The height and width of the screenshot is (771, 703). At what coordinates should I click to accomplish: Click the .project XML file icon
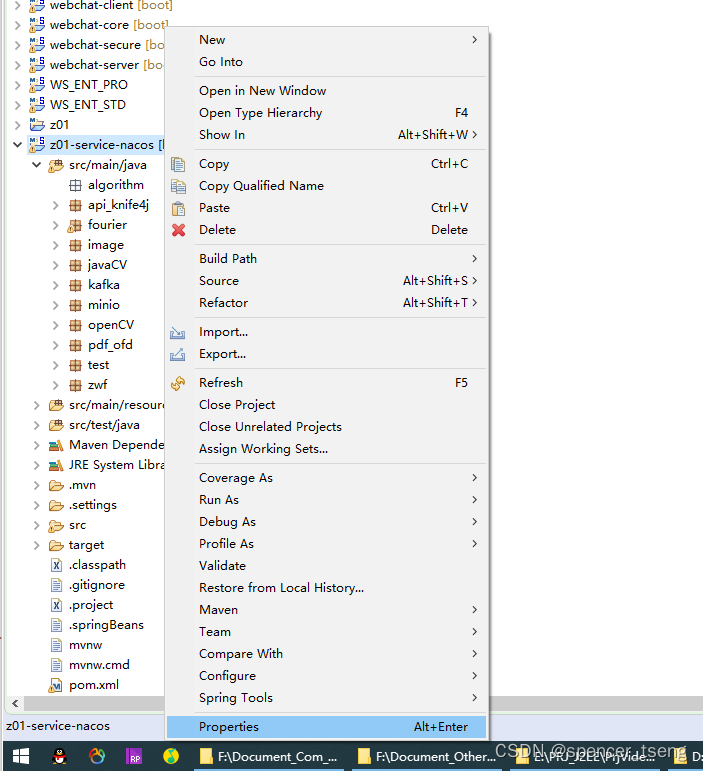pos(57,605)
